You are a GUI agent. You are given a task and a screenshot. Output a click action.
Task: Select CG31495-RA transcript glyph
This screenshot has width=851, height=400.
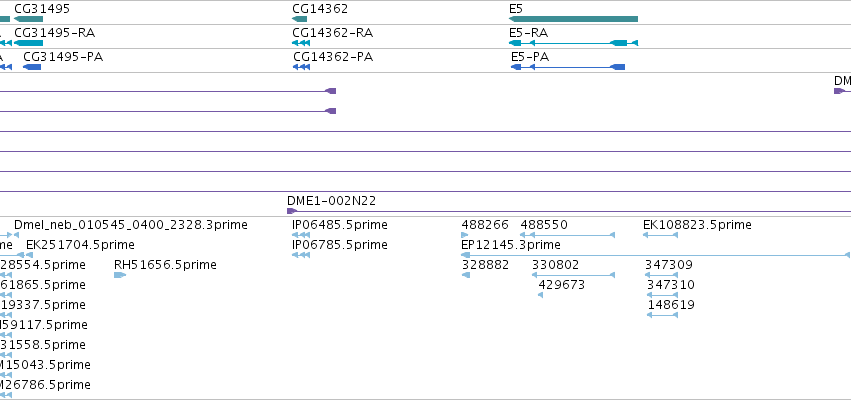point(28,43)
